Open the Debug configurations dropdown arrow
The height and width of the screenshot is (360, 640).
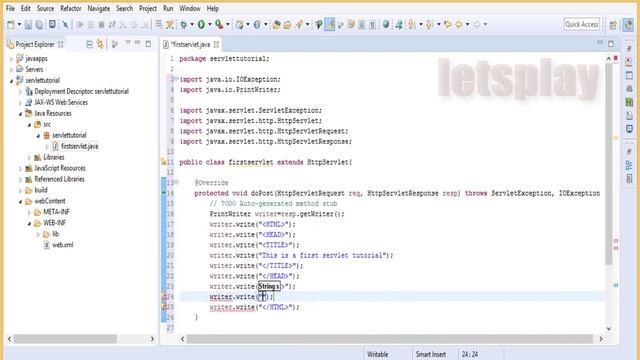[192, 25]
